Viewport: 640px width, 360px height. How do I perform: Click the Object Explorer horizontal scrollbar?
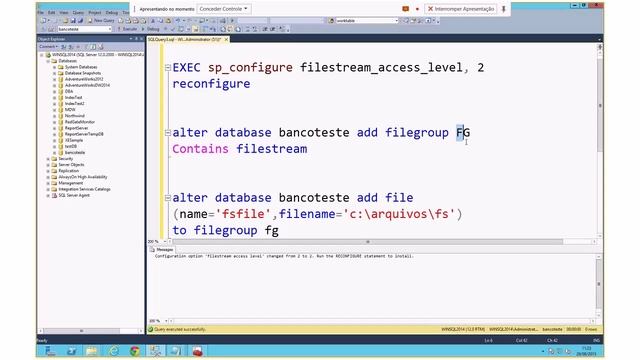(81, 331)
